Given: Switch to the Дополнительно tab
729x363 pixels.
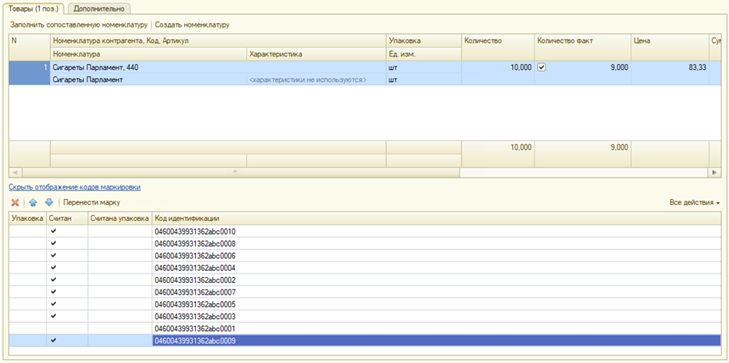Looking at the screenshot, I should coord(99,8).
